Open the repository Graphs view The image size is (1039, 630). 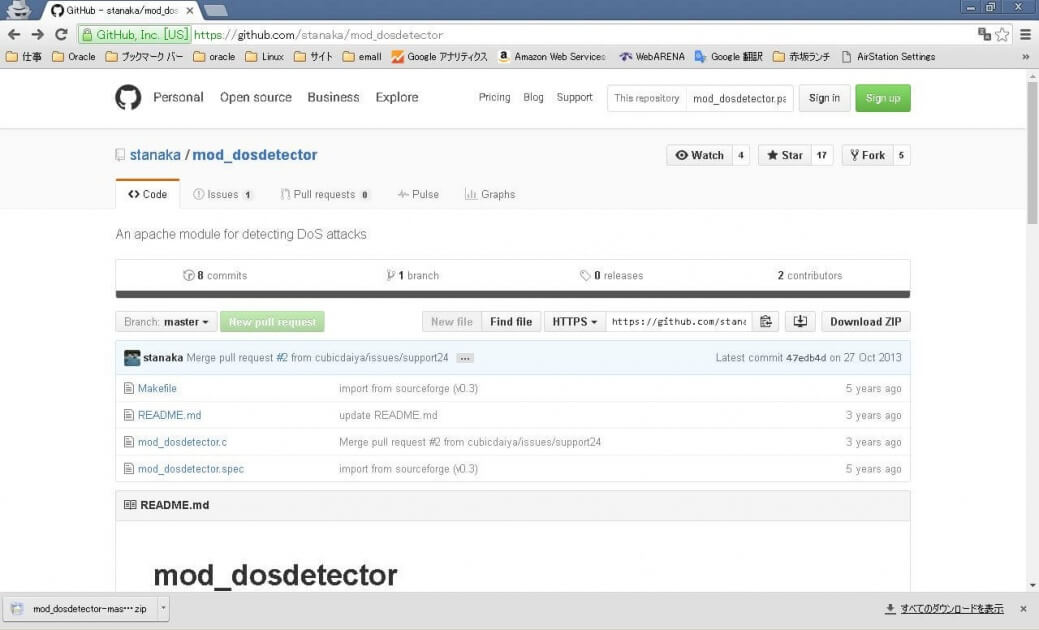(489, 194)
